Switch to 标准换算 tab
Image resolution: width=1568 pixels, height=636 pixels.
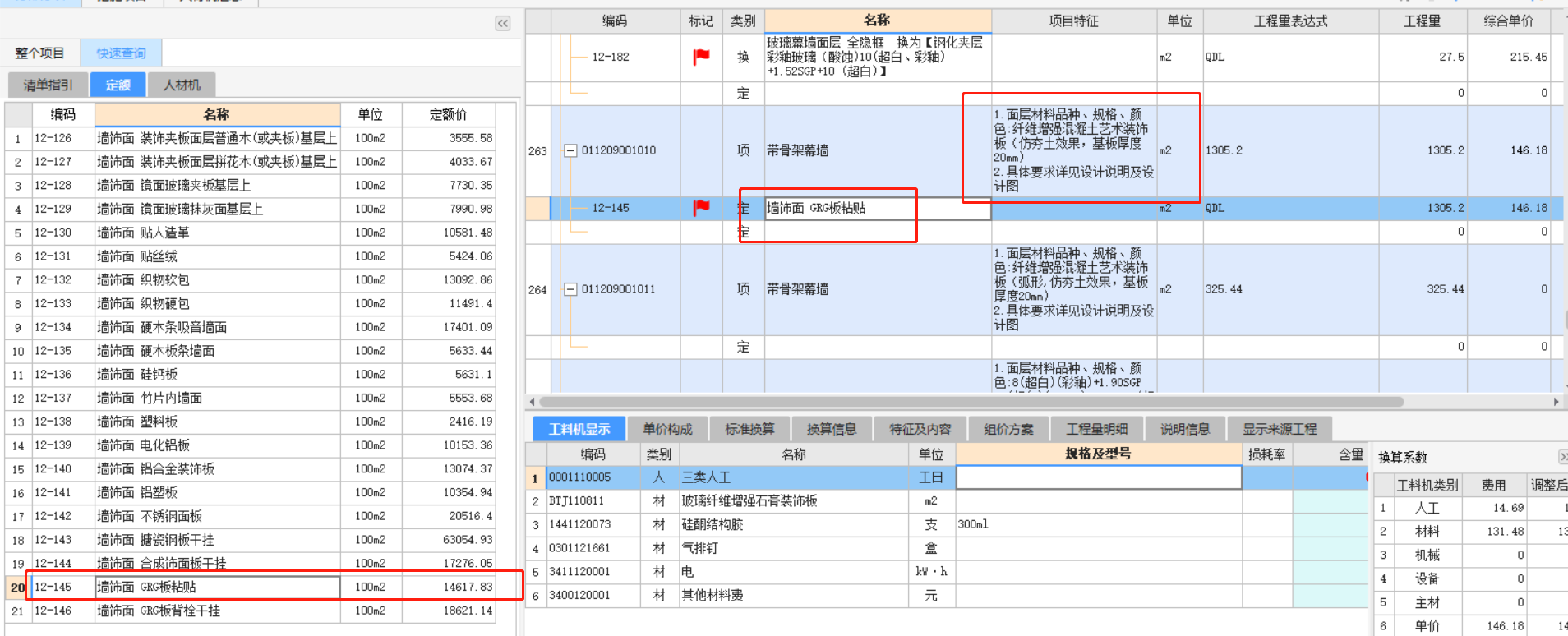pyautogui.click(x=749, y=429)
